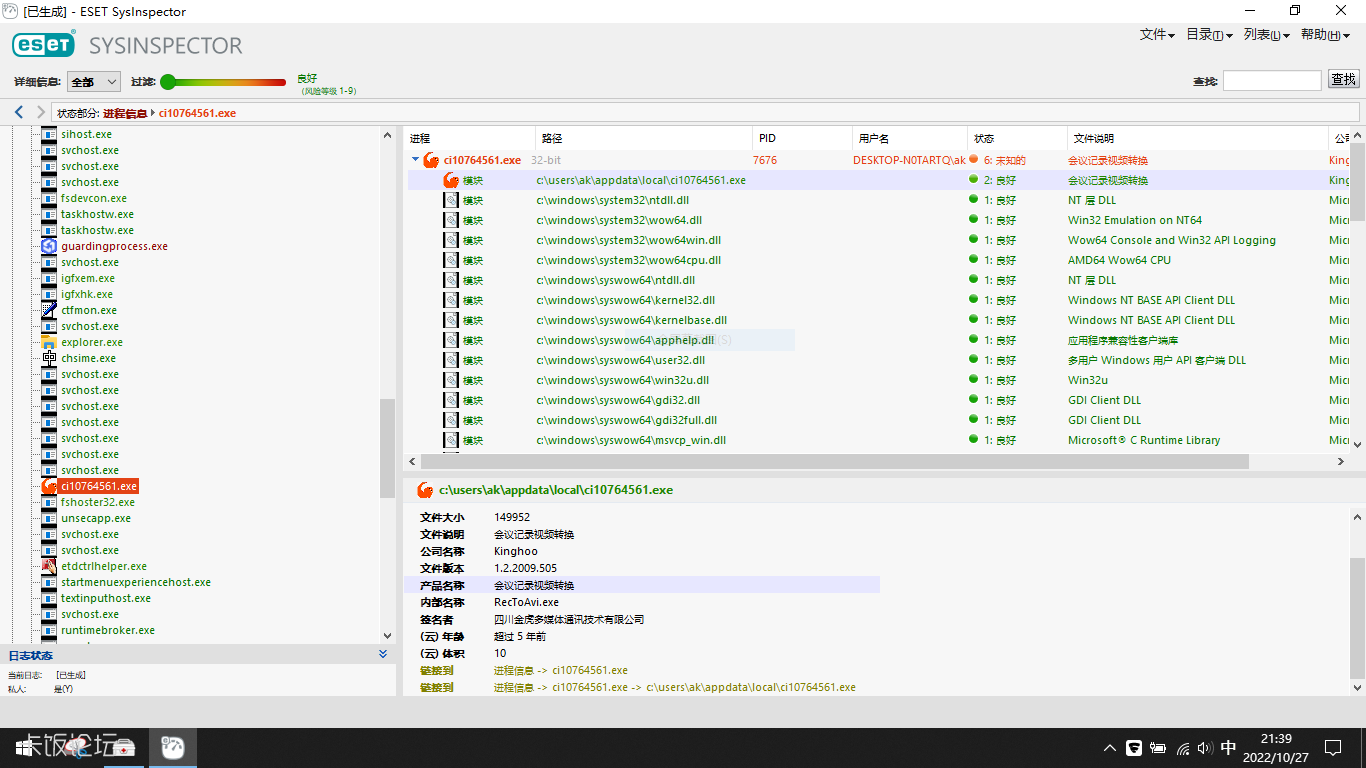The height and width of the screenshot is (768, 1366).
Task: Click the battery tray icon
Action: pyautogui.click(x=1158, y=748)
